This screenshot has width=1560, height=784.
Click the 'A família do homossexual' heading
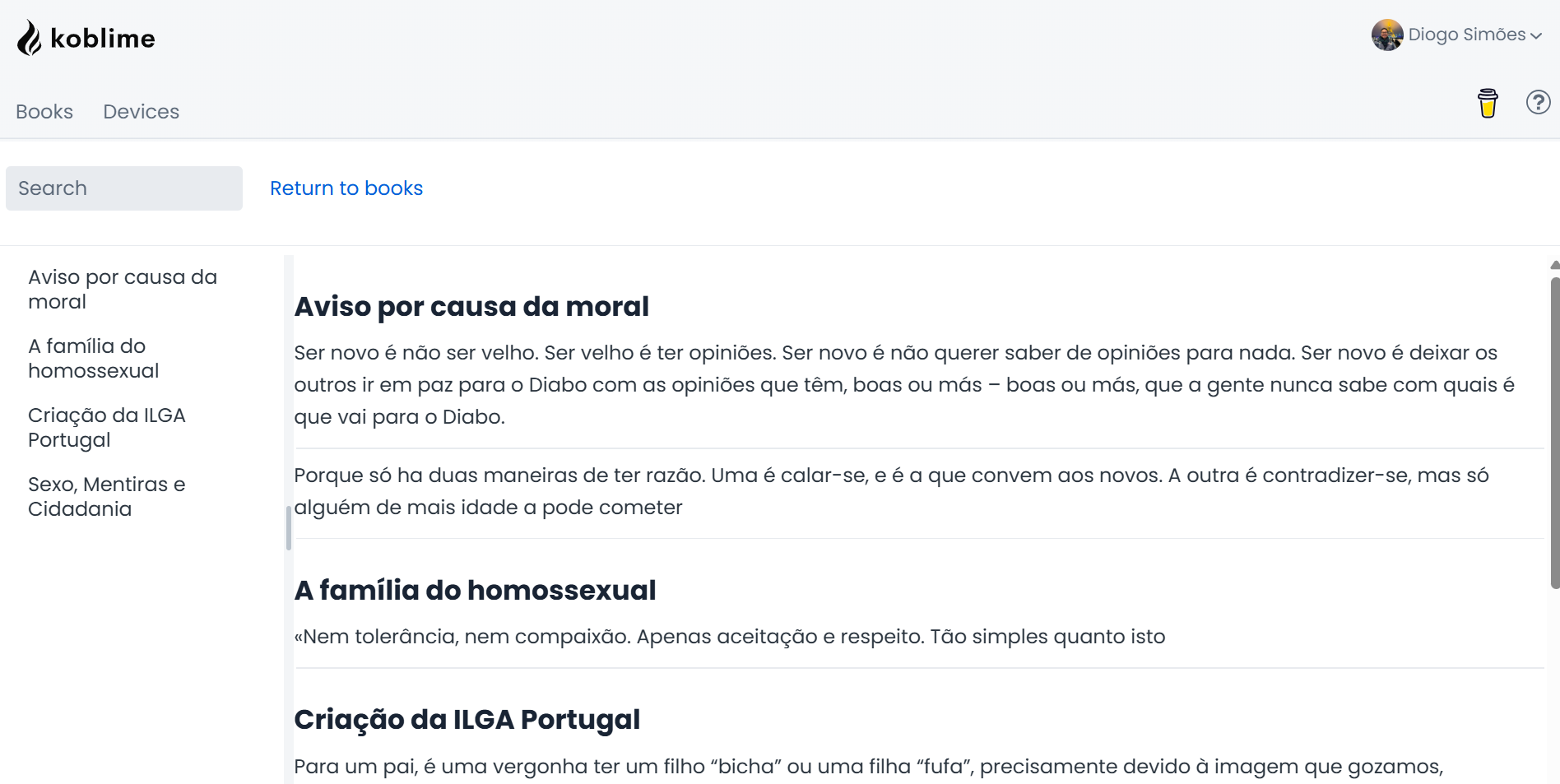(x=475, y=591)
